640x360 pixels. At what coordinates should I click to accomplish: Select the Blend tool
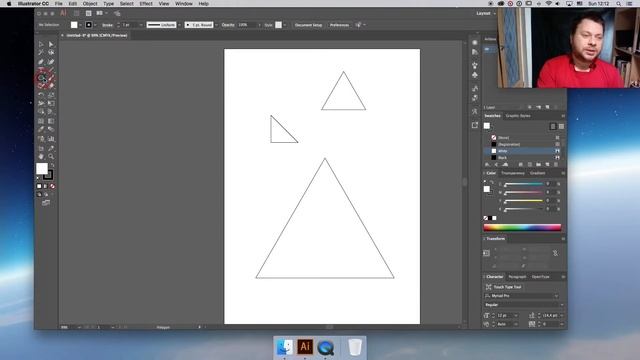pos(51,129)
